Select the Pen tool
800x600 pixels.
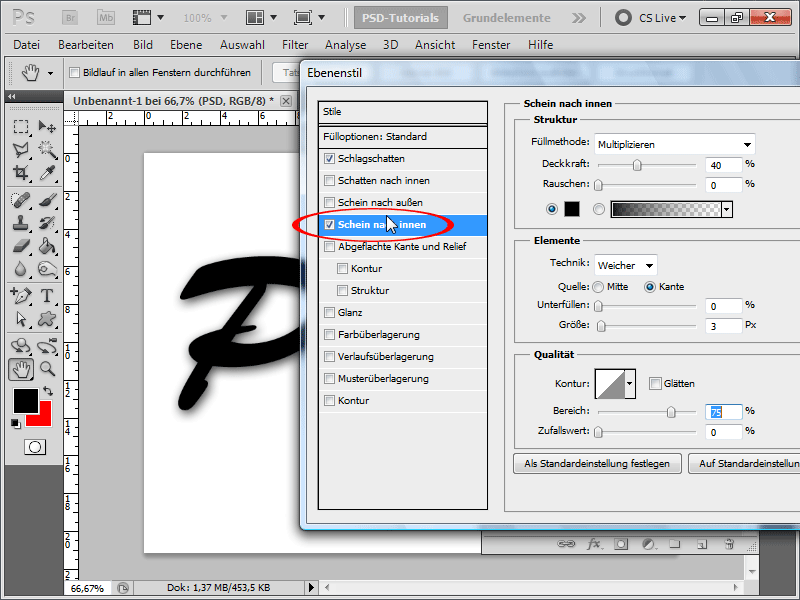[x=20, y=296]
